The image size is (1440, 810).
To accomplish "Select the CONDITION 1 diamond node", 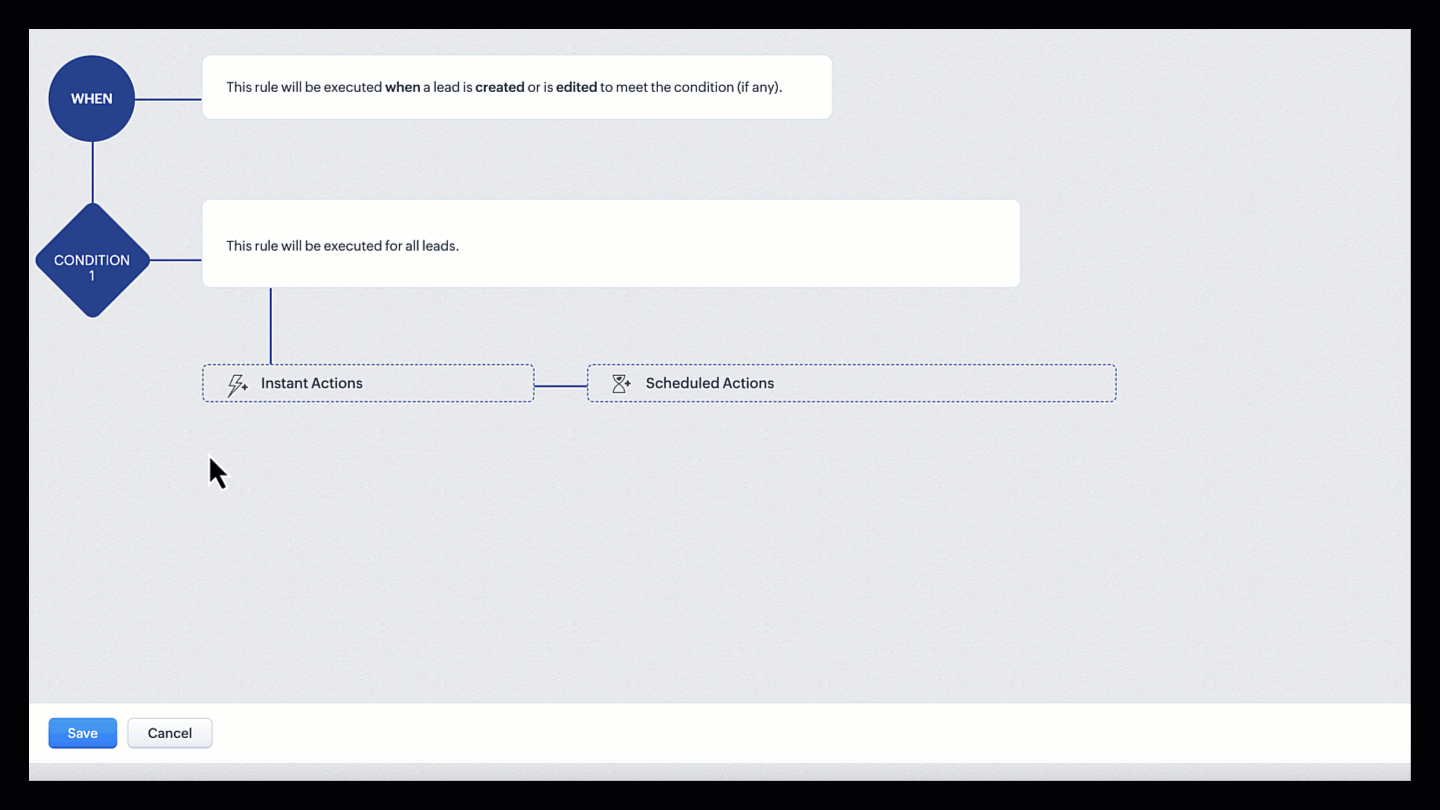I will point(92,261).
